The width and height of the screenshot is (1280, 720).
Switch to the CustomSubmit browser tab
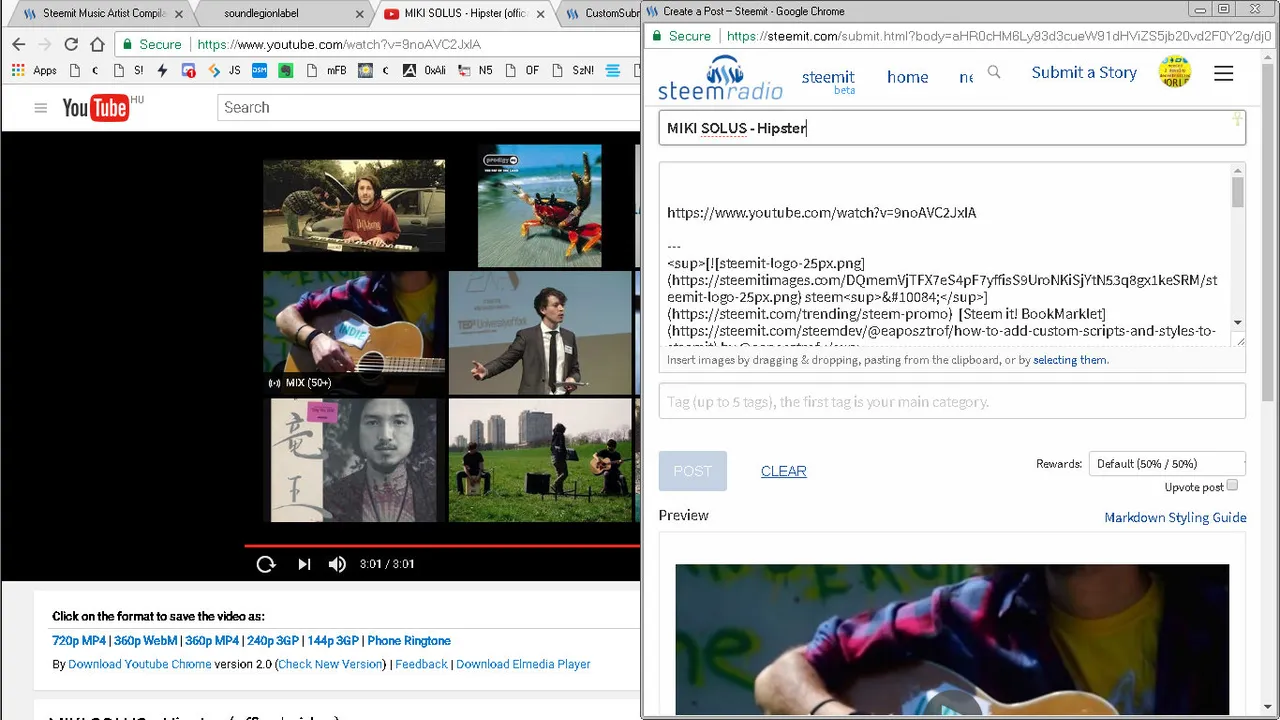600,13
